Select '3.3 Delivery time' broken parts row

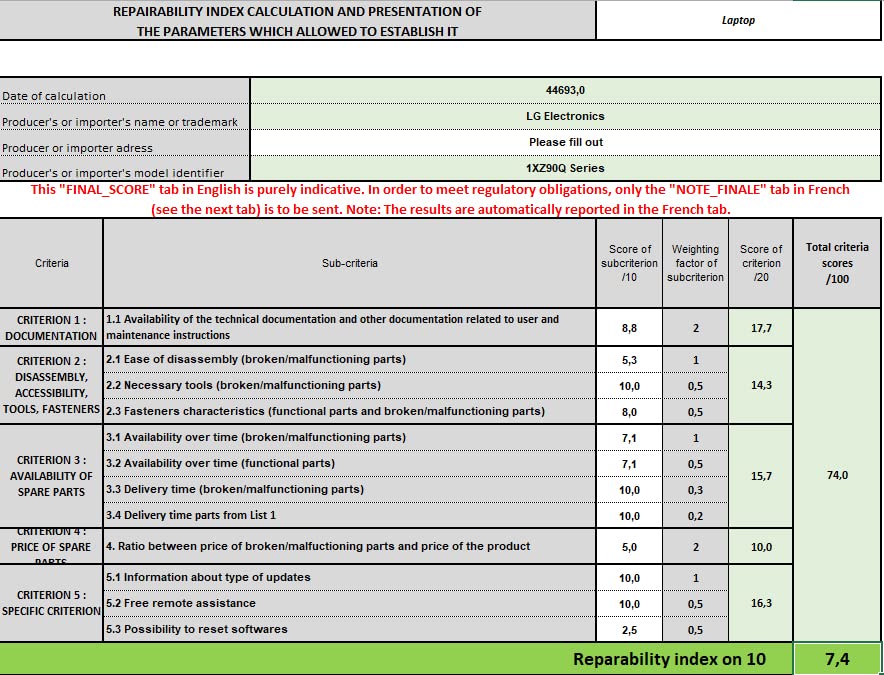click(235, 489)
